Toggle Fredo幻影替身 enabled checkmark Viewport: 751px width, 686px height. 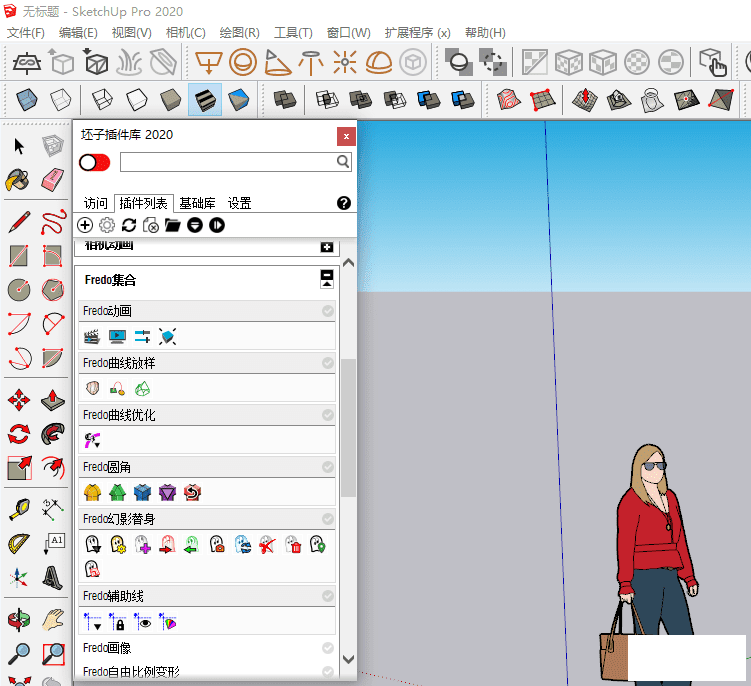coord(328,519)
